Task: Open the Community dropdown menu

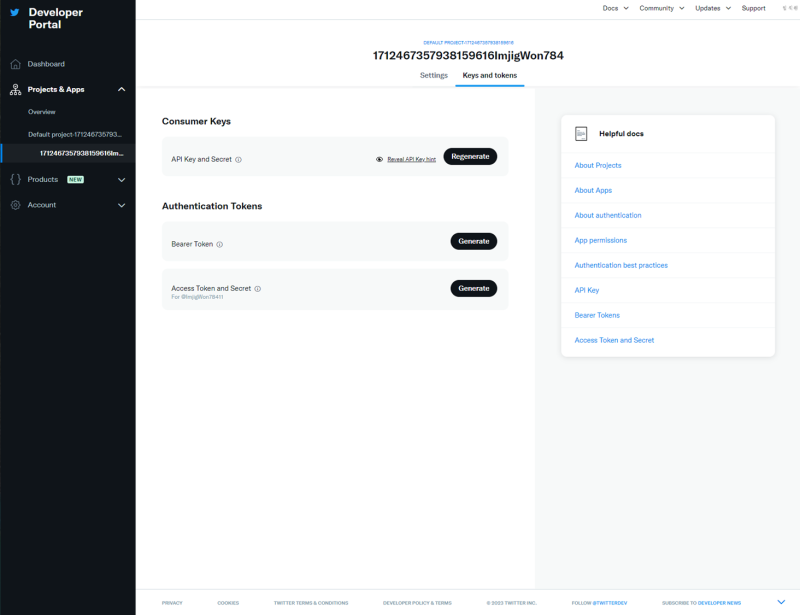Action: click(x=662, y=8)
